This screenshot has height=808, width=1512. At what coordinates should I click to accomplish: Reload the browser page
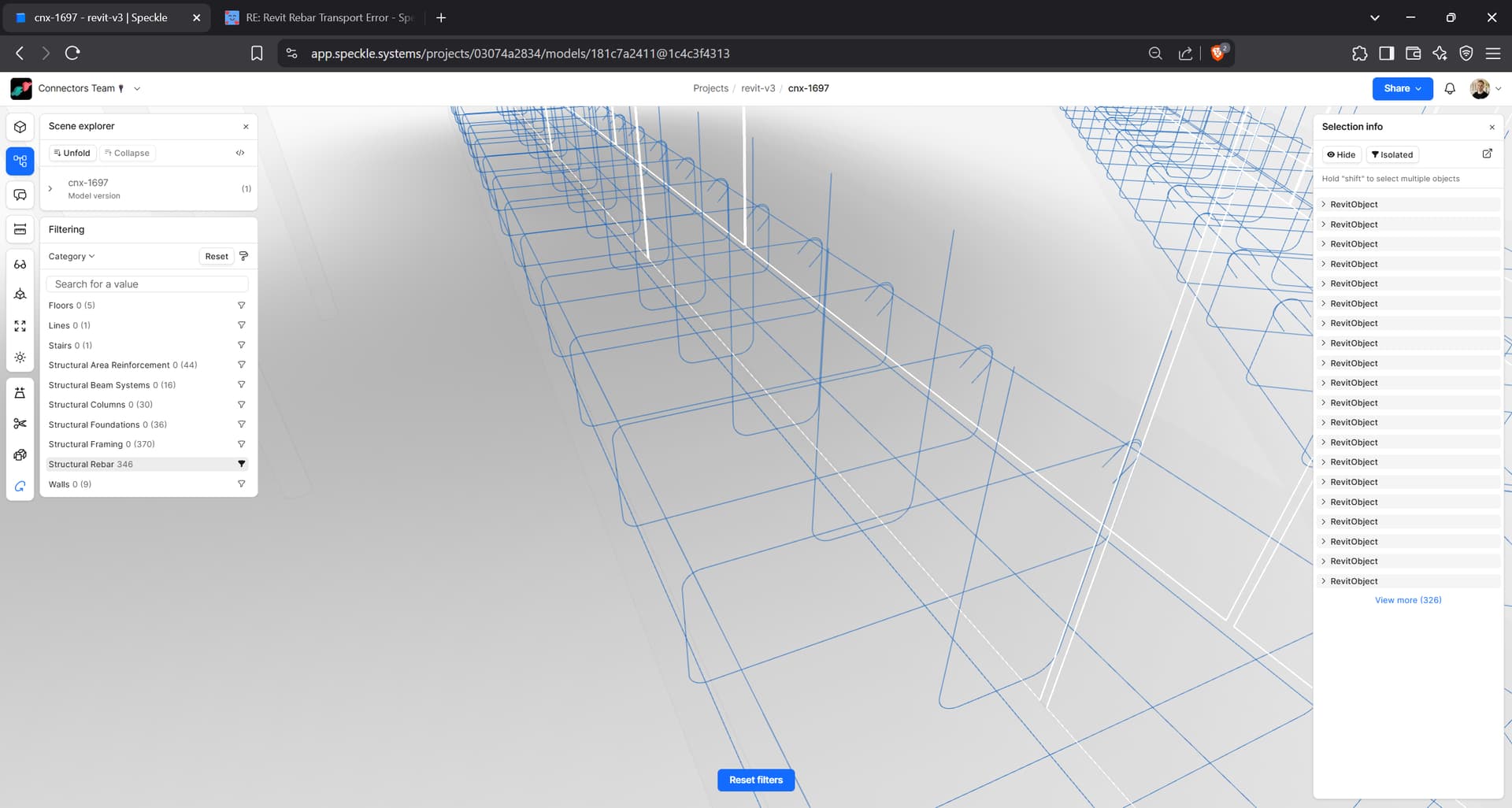pyautogui.click(x=72, y=53)
